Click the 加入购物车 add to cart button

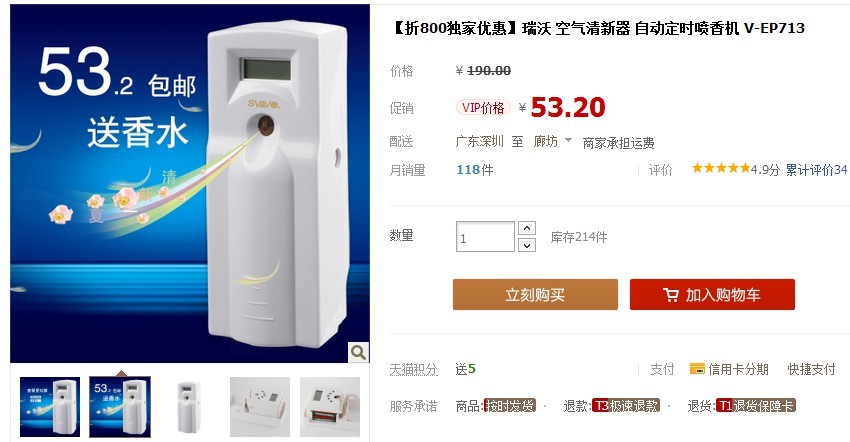pyautogui.click(x=712, y=294)
